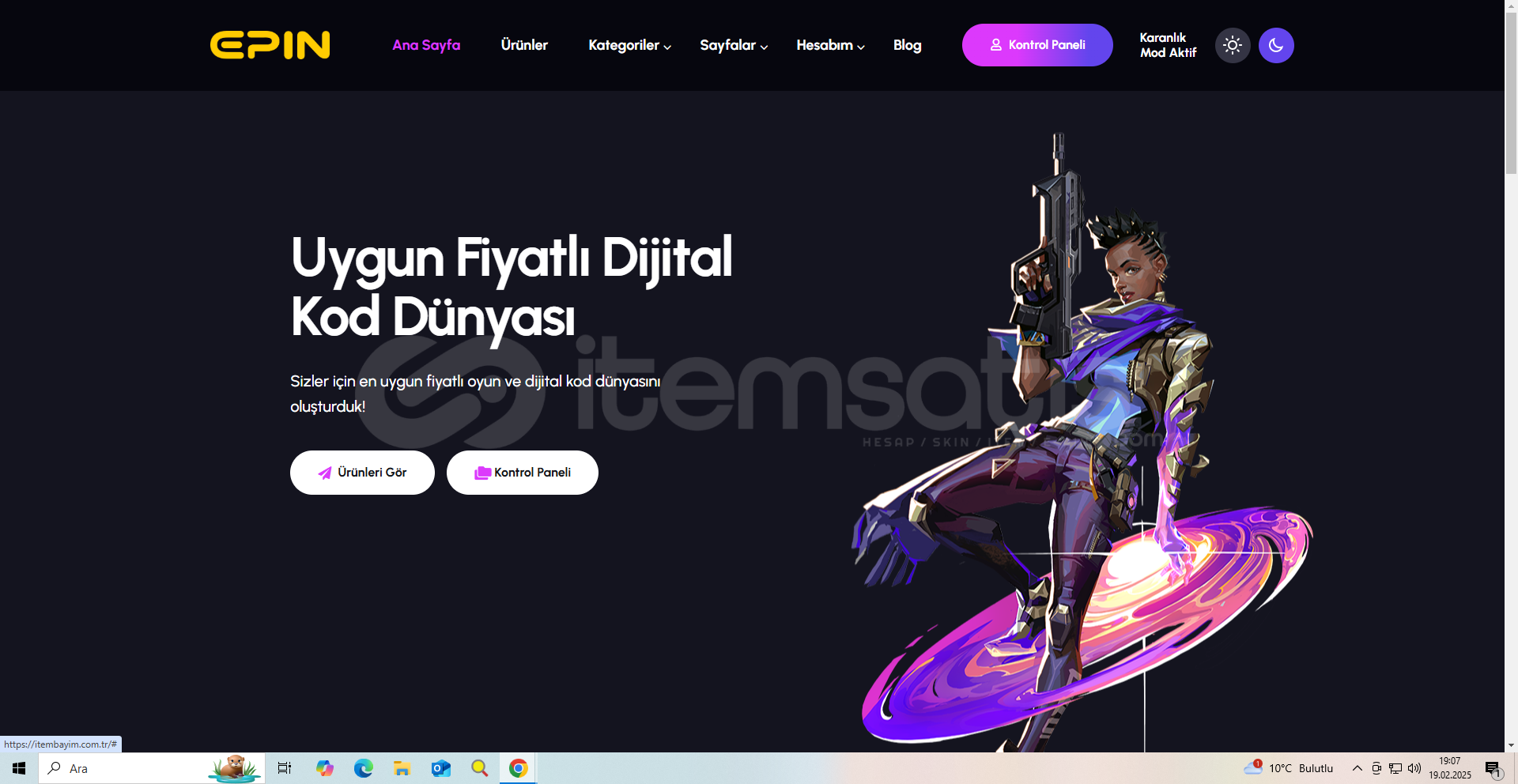Image resolution: width=1518 pixels, height=784 pixels.
Task: Click white Kontrol Paneli hero button
Action: pos(522,473)
